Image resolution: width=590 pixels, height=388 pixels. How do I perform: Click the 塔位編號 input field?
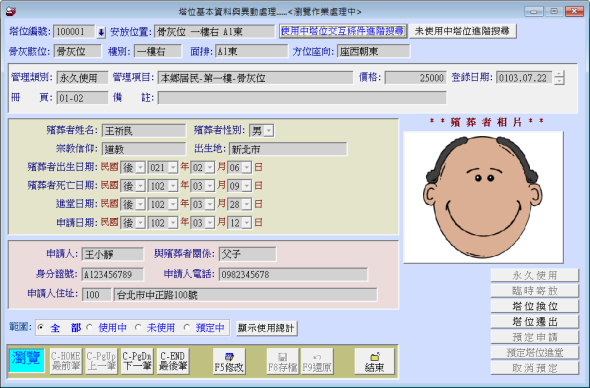[74, 32]
